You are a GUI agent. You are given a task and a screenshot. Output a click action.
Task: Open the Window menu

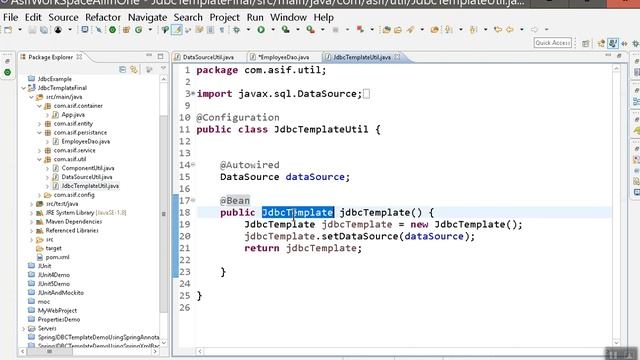click(x=288, y=17)
